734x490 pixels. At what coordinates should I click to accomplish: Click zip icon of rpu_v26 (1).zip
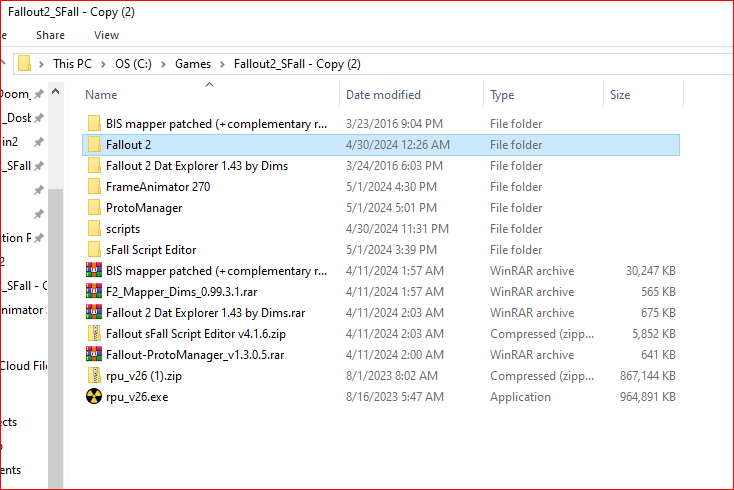[x=94, y=376]
